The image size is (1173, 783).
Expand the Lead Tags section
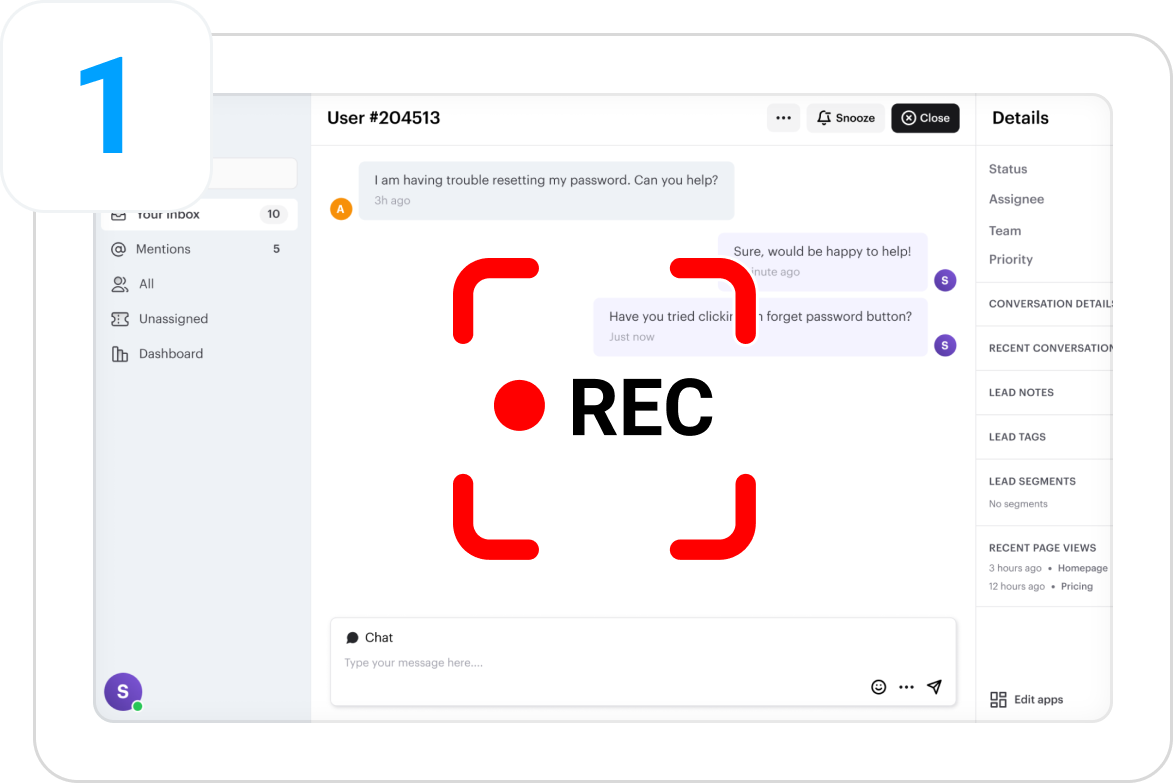click(1017, 437)
